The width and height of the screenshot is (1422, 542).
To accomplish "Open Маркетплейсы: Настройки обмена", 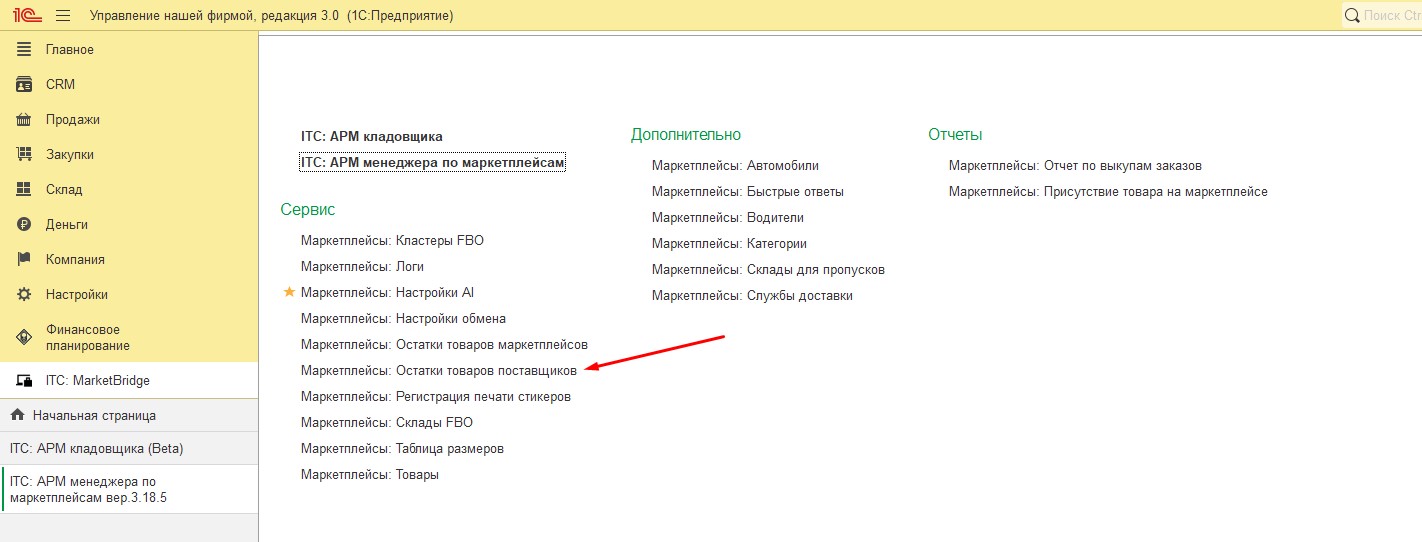I will click(x=403, y=318).
